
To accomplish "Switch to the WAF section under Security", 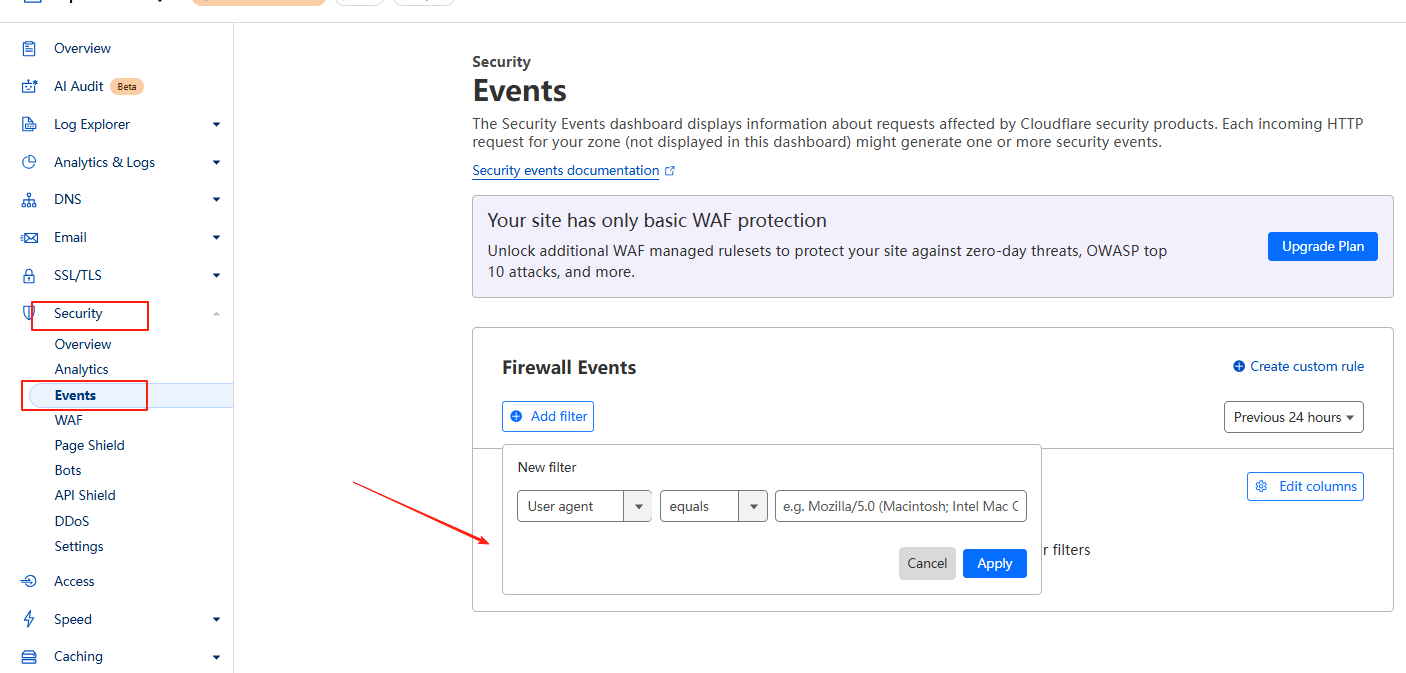I will [68, 419].
